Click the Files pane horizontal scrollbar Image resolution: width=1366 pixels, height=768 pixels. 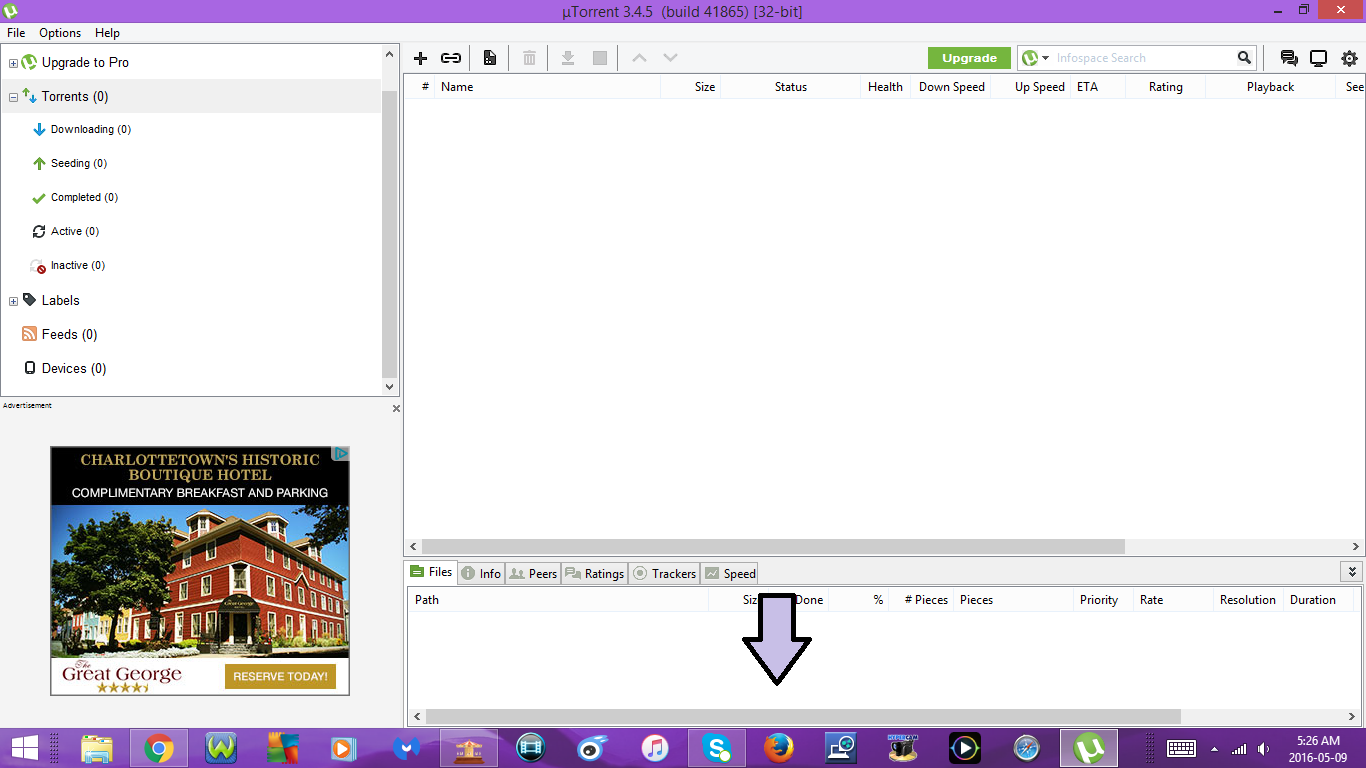803,717
